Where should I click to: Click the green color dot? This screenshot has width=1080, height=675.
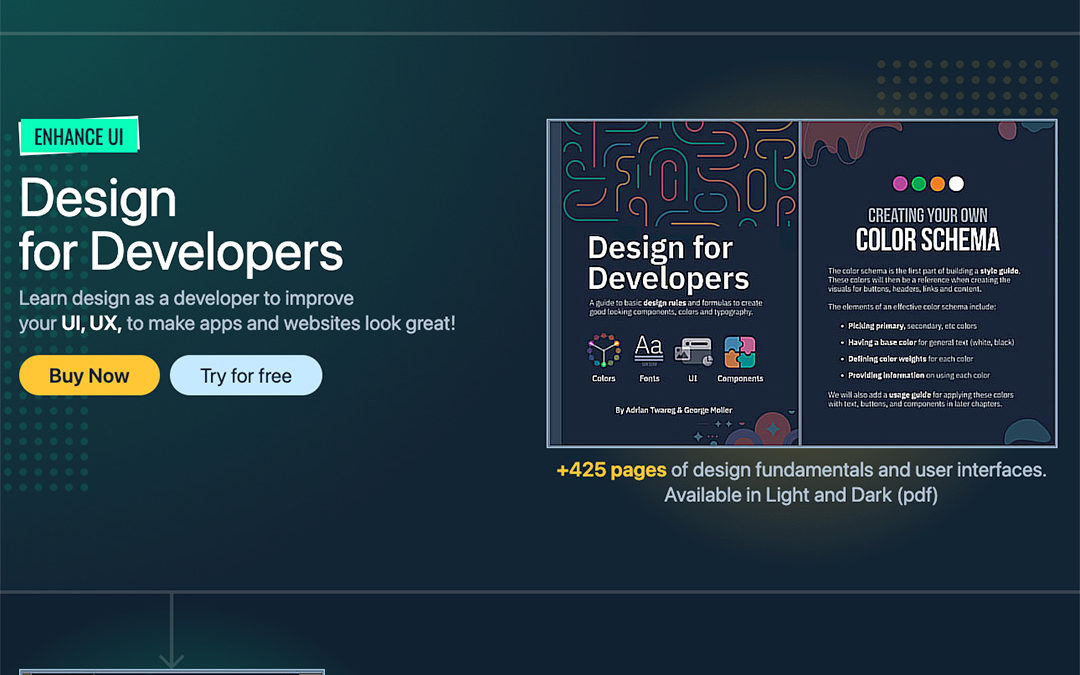[918, 183]
